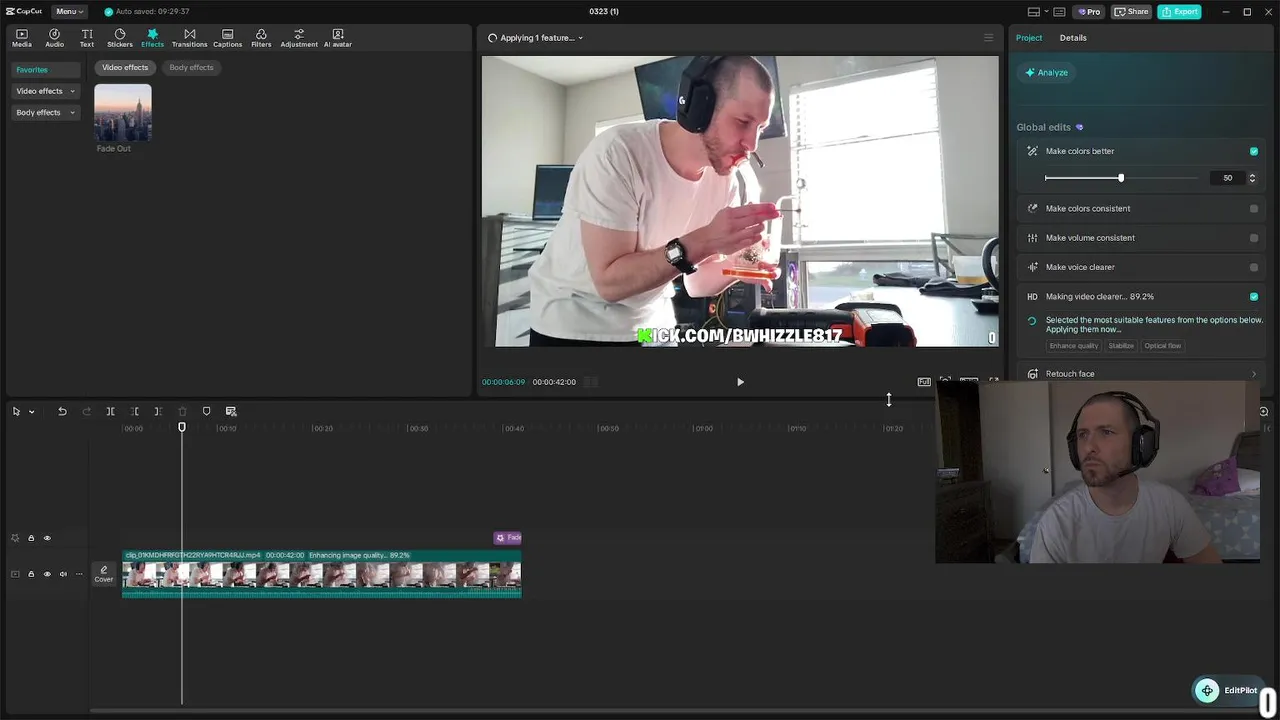Open the AI avatar panel

(x=337, y=38)
